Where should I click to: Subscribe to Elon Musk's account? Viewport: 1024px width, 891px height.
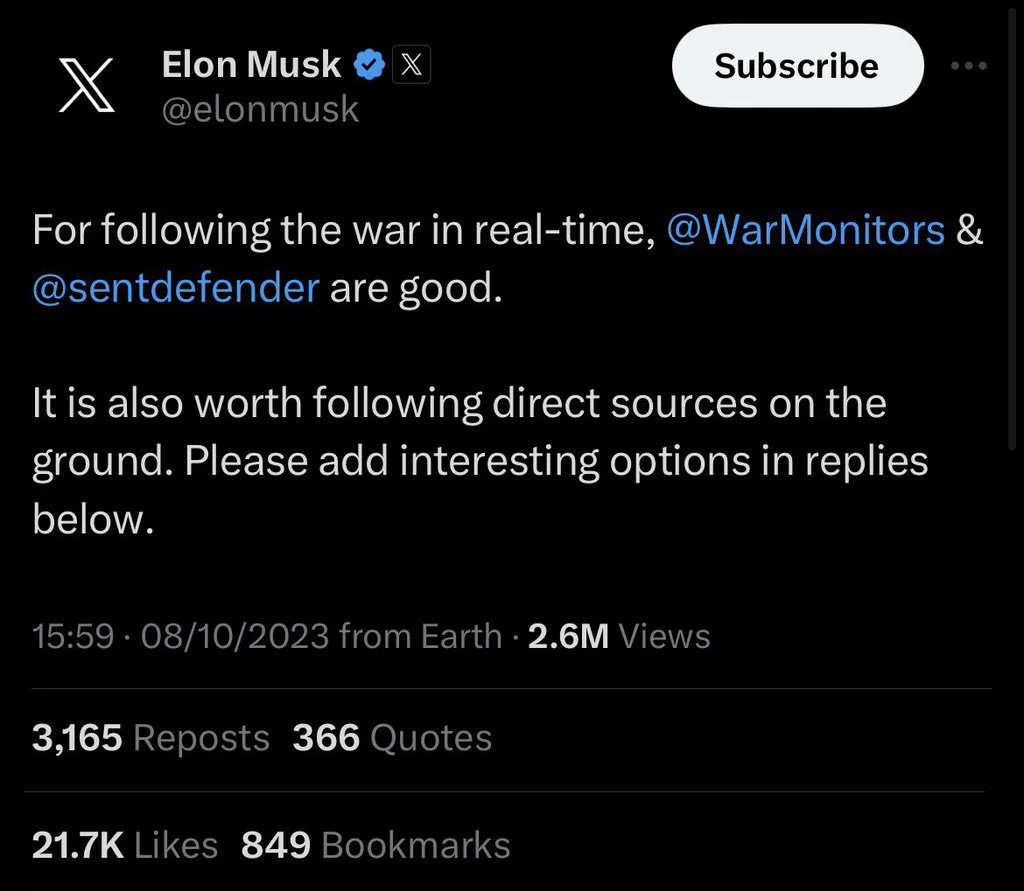(x=796, y=65)
